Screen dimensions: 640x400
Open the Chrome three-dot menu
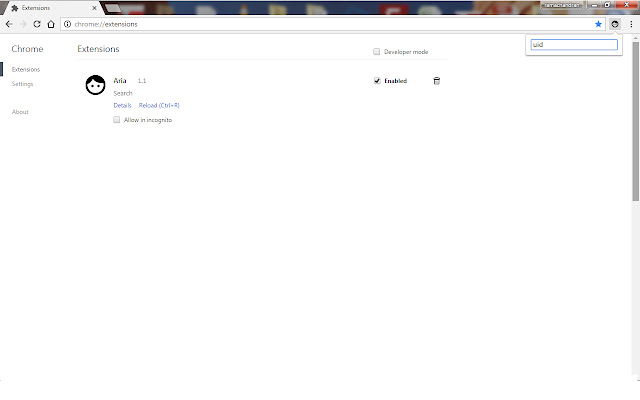[631, 24]
